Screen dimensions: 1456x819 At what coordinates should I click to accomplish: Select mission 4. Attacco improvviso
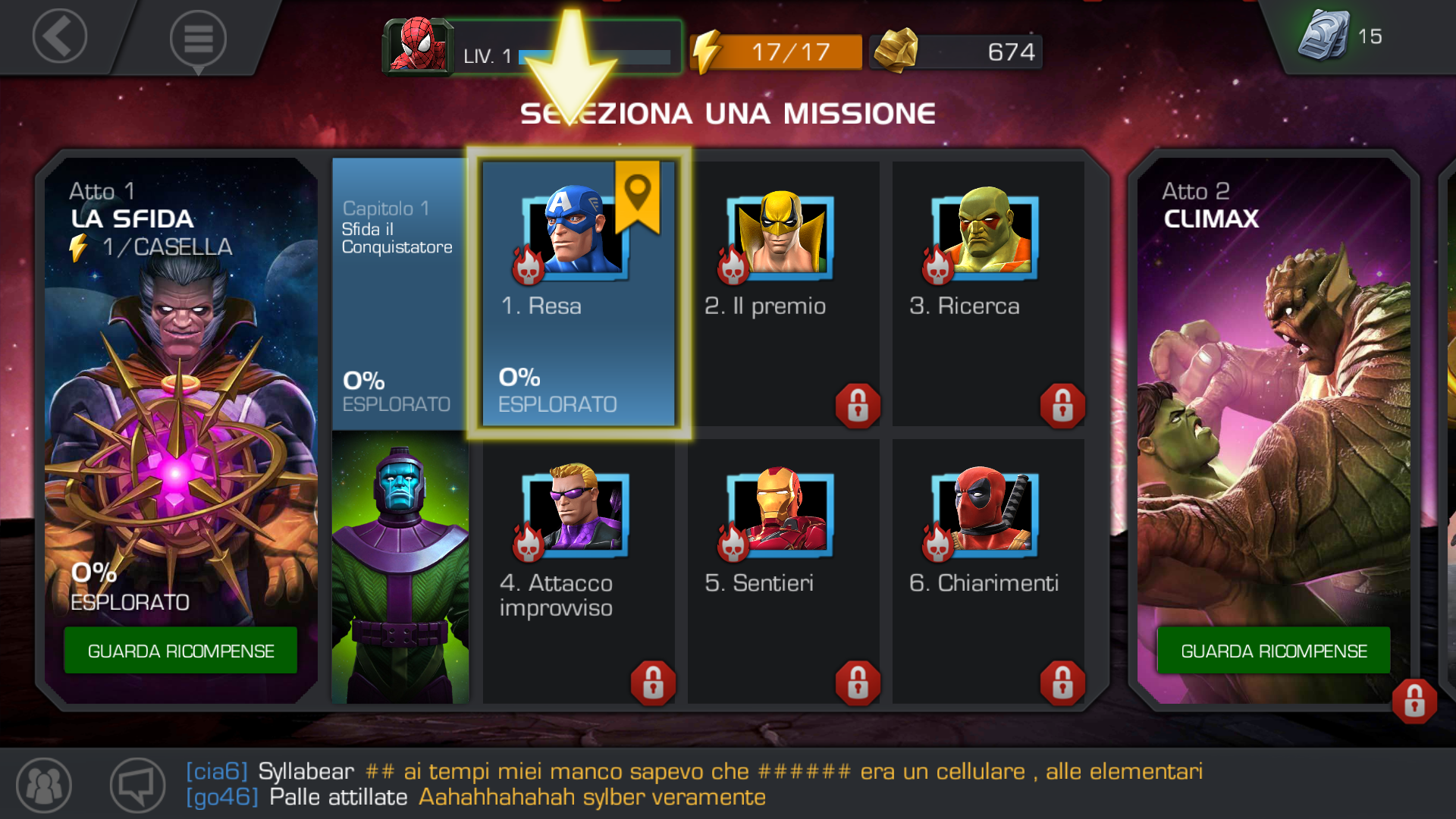pos(579,571)
